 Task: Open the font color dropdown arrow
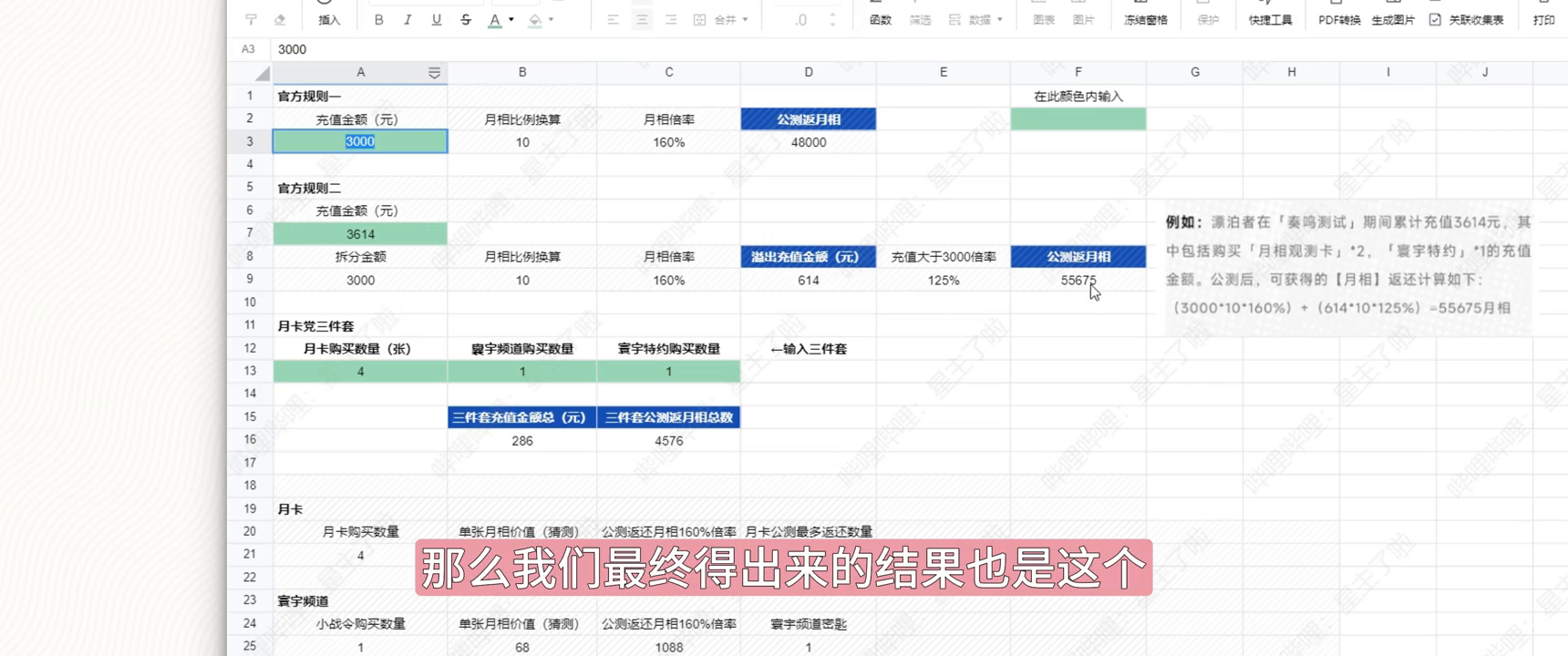coord(511,19)
